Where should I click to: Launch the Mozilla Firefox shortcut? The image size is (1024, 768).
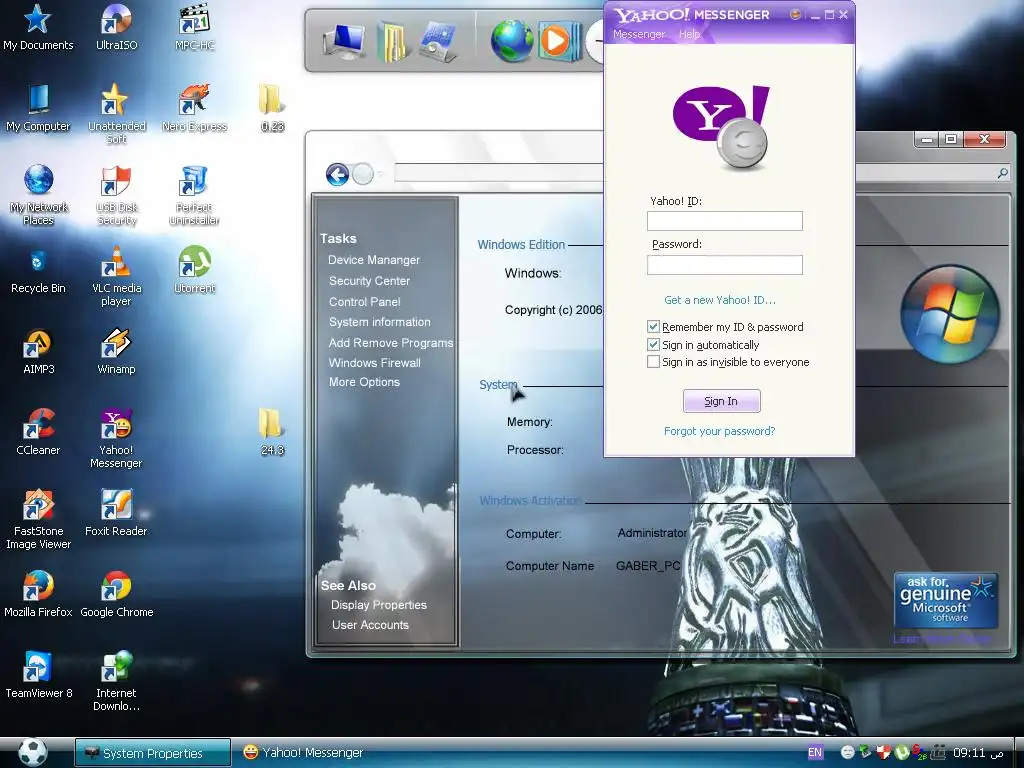(38, 594)
